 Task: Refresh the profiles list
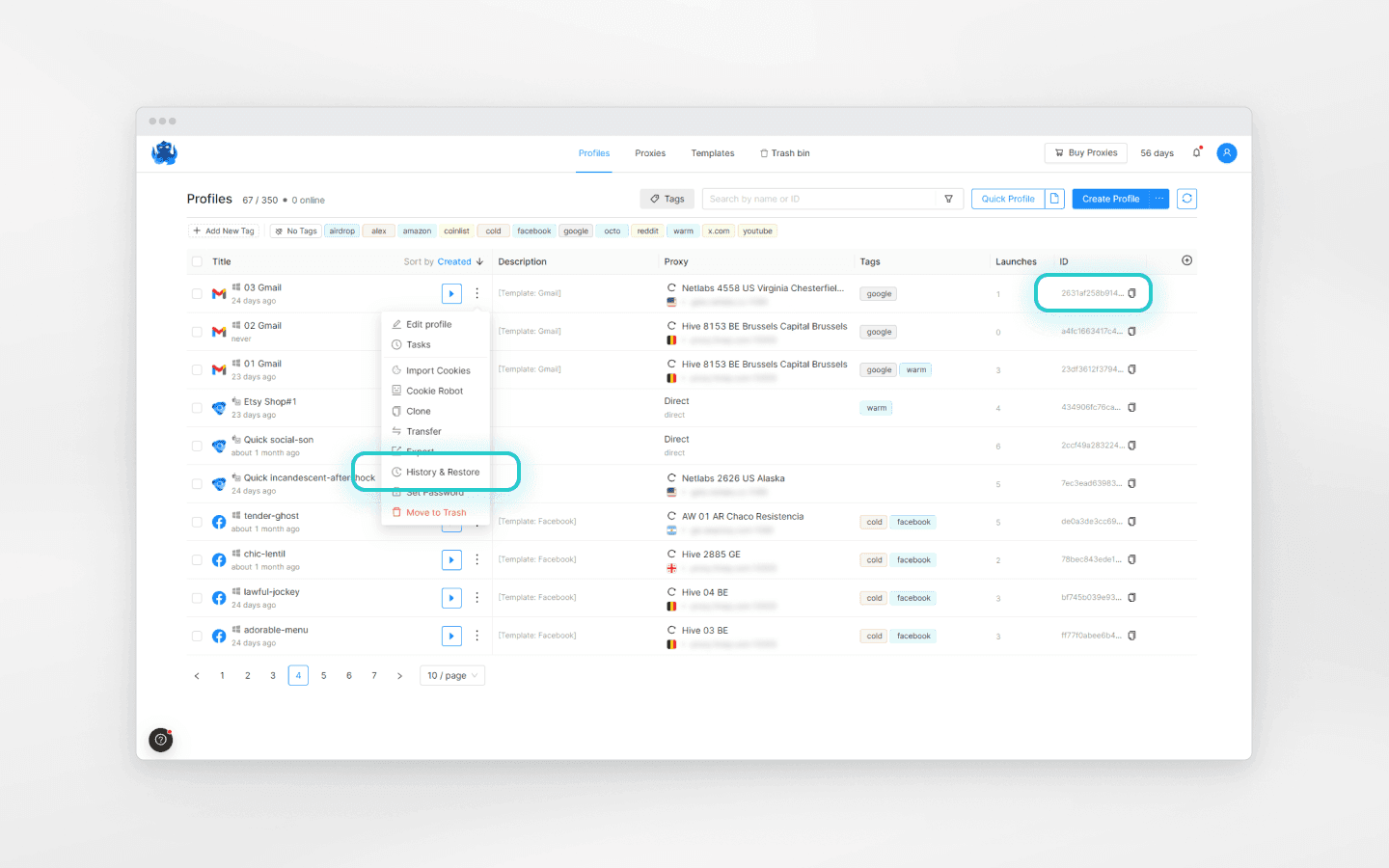pos(1187,199)
